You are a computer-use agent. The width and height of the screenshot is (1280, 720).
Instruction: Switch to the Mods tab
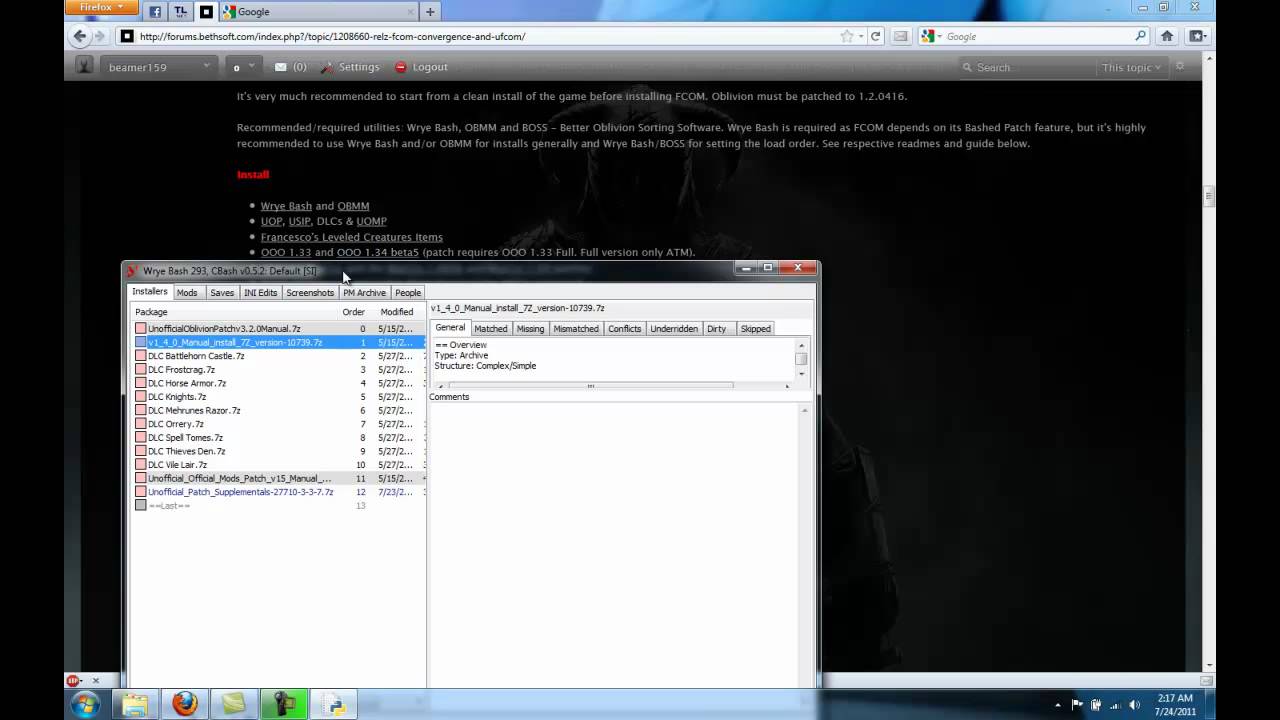click(187, 292)
